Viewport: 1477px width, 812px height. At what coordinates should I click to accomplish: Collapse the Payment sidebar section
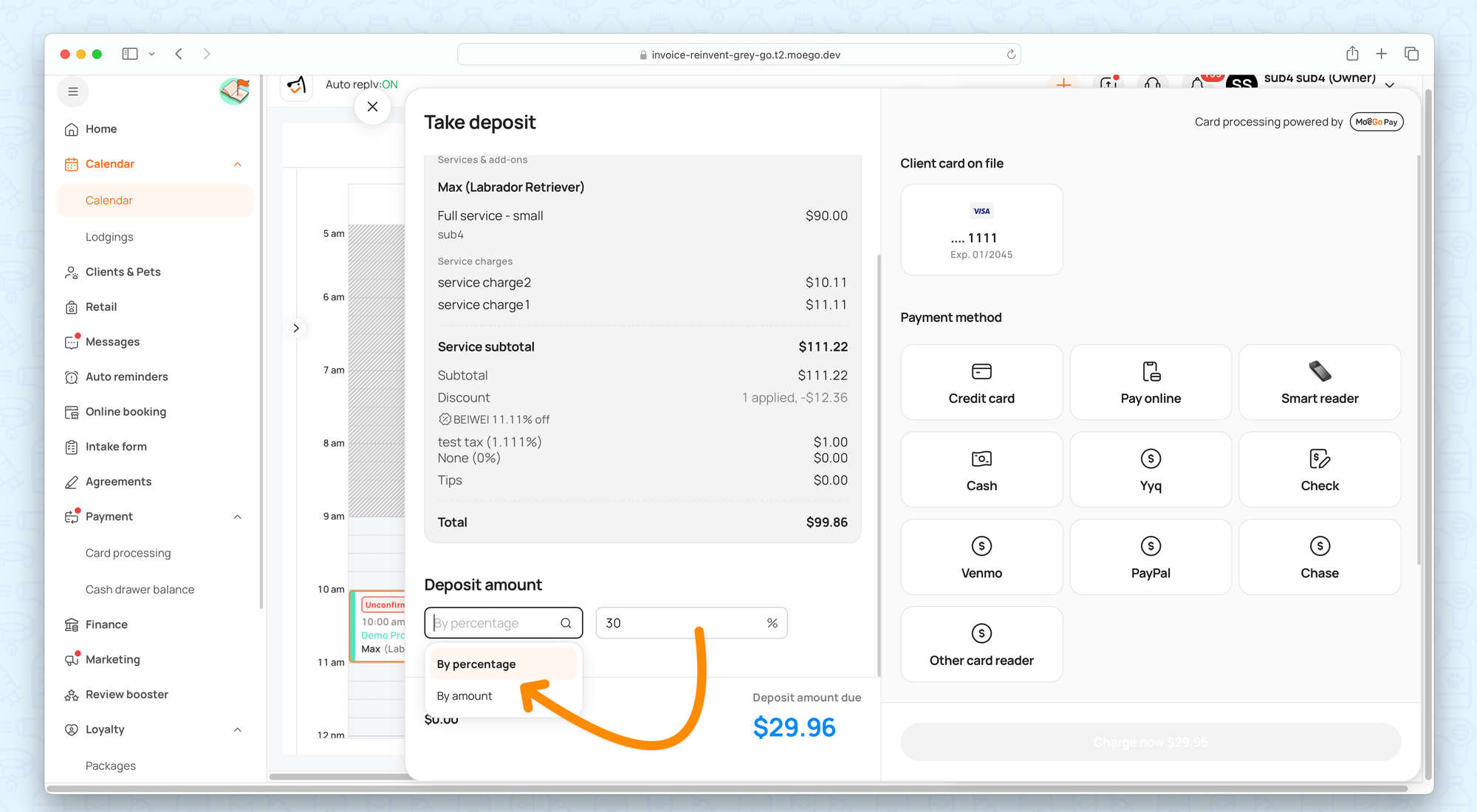[238, 517]
